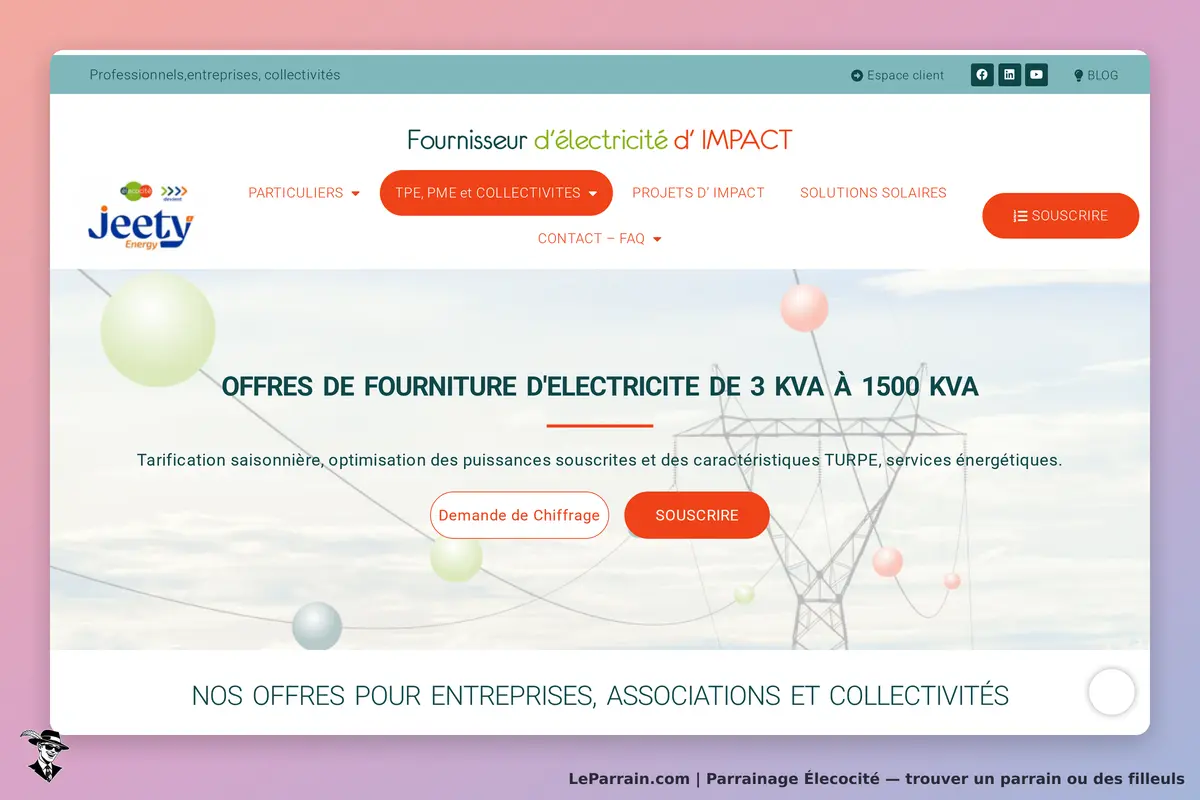Click the 'OFFRES DE FOURNITURE D'ELECTRICITE' heading
Viewport: 1200px width, 800px height.
[x=600, y=386]
